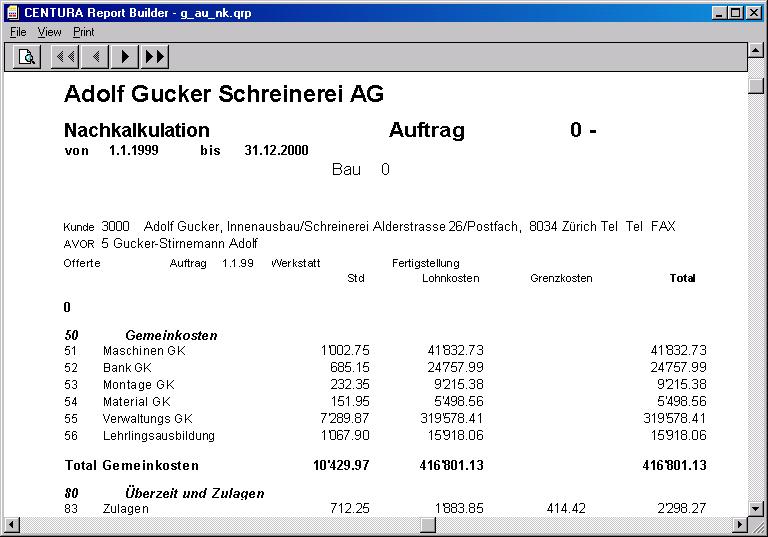Image resolution: width=768 pixels, height=537 pixels.
Task: Advance to the next report page
Action: pyautogui.click(x=125, y=57)
